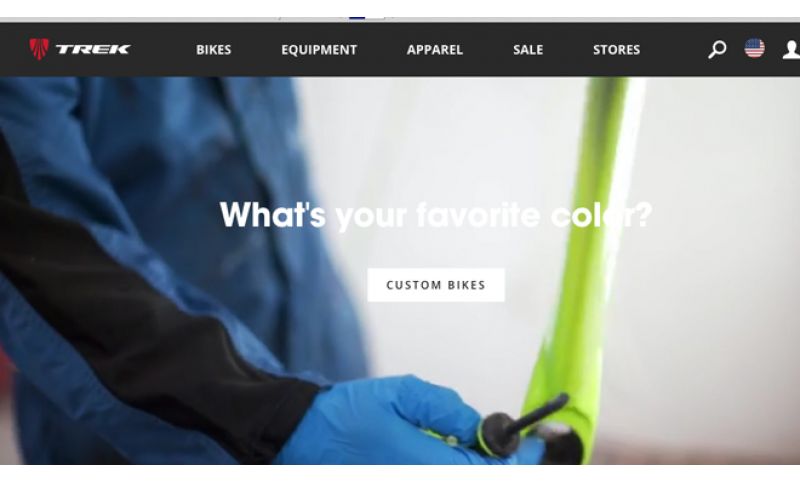Click the red Trek shield logo
Image resolution: width=800 pixels, height=484 pixels.
(39, 49)
